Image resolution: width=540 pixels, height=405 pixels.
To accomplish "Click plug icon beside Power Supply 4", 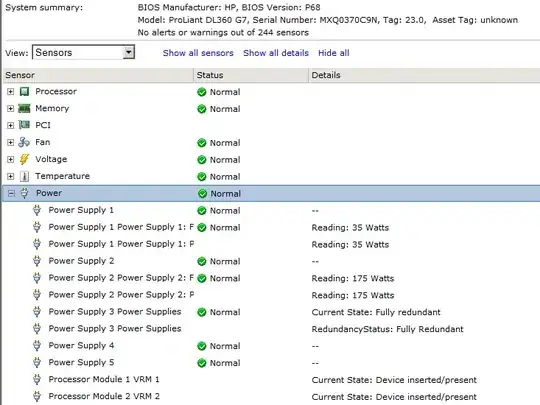I will click(x=37, y=345).
